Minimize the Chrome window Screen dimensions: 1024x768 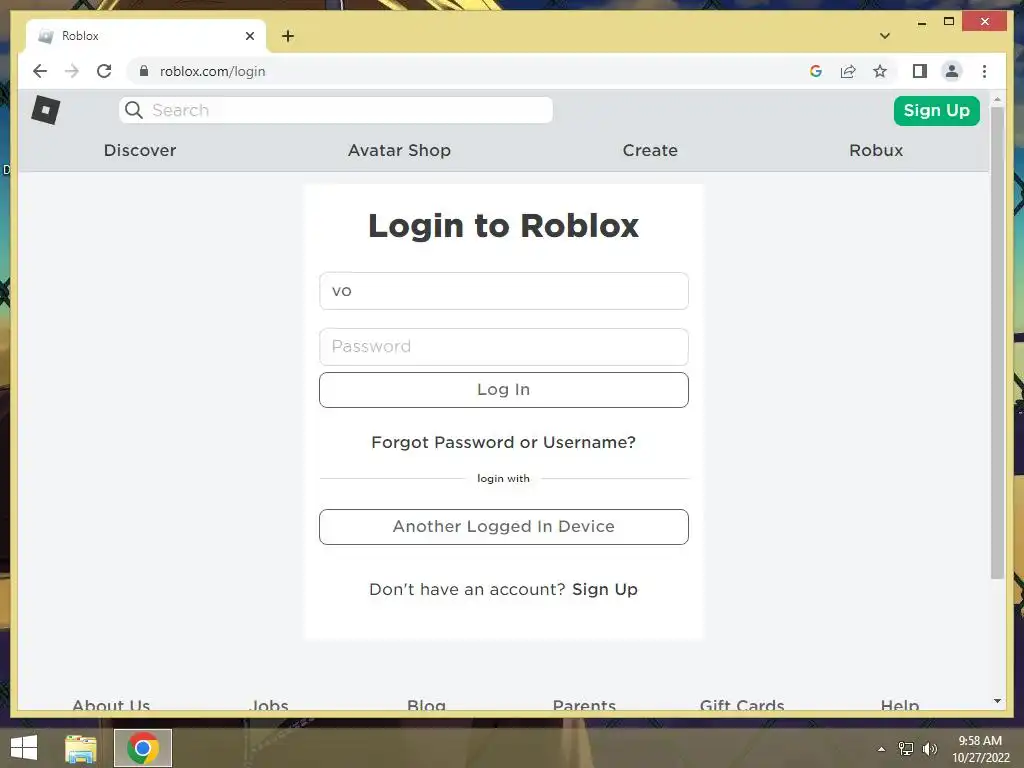(x=921, y=22)
